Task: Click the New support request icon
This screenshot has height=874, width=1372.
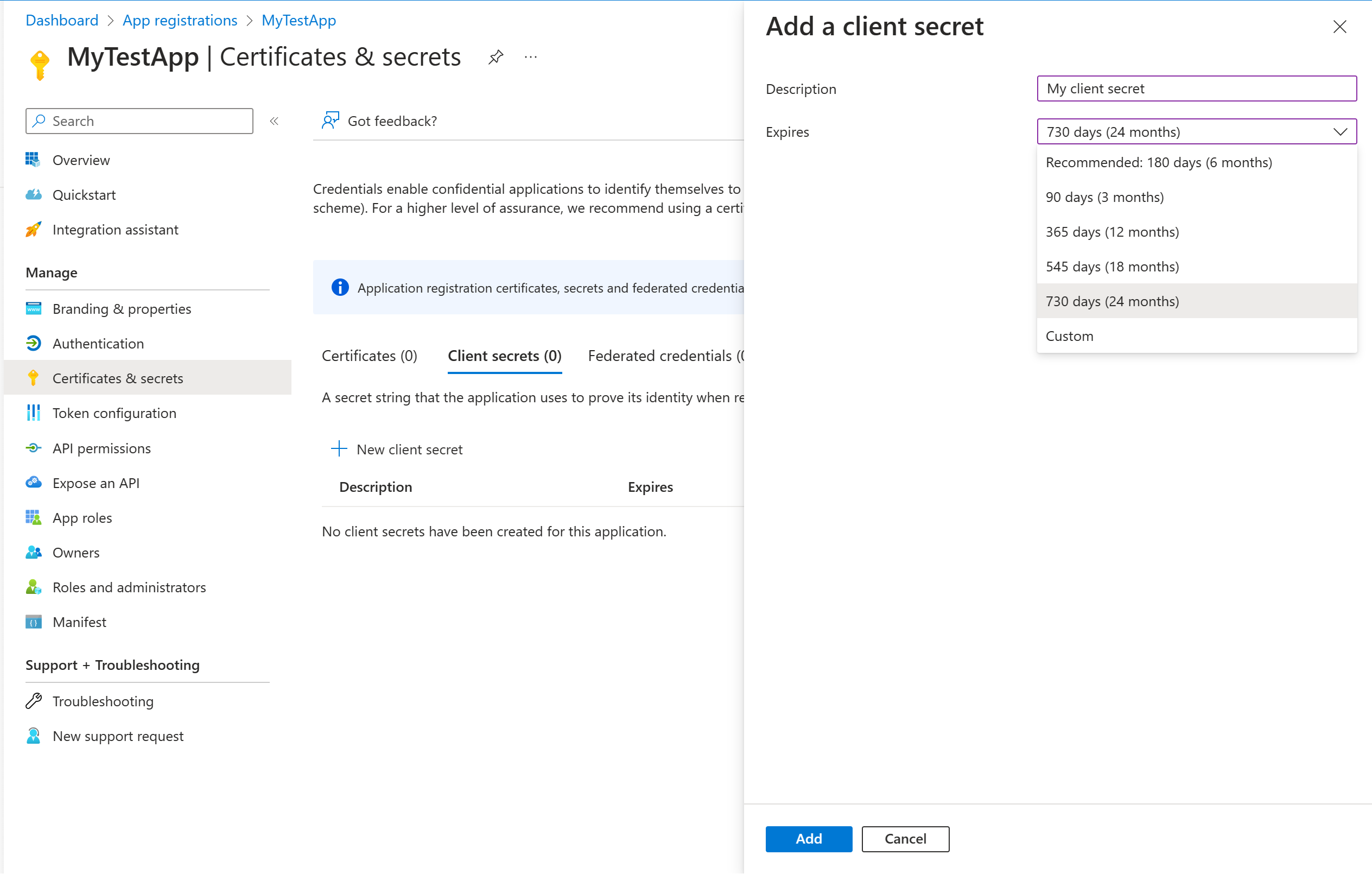Action: [x=33, y=736]
